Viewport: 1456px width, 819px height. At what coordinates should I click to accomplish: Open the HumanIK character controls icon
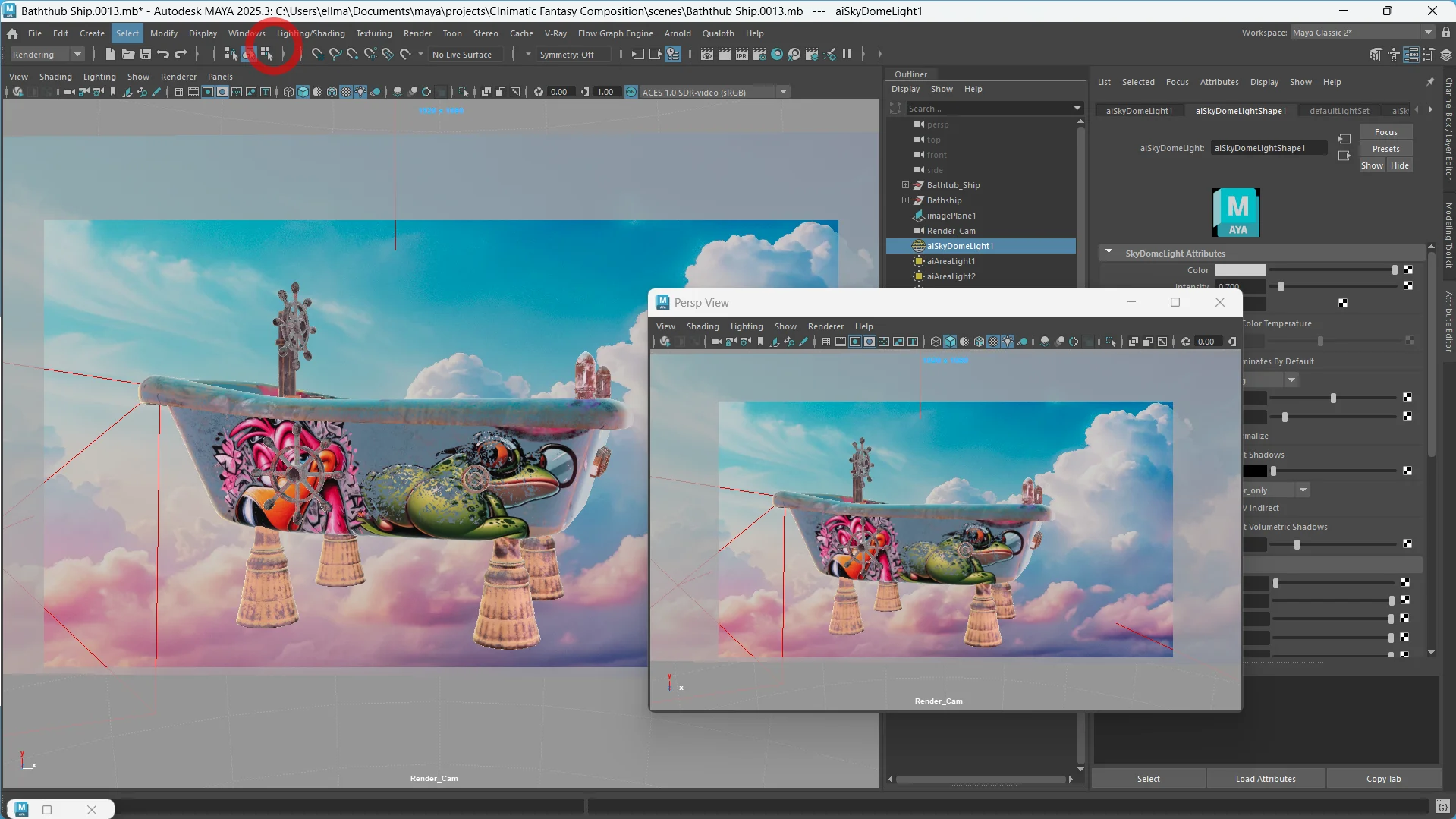tap(1393, 54)
